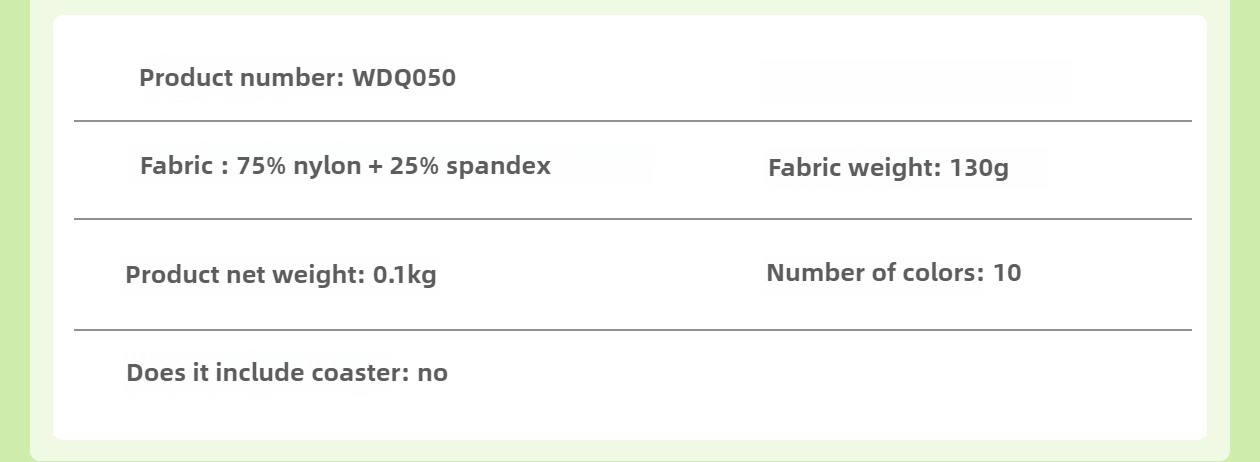Image resolution: width=1260 pixels, height=462 pixels.
Task: Select the colors count value 10
Action: [x=1007, y=273]
